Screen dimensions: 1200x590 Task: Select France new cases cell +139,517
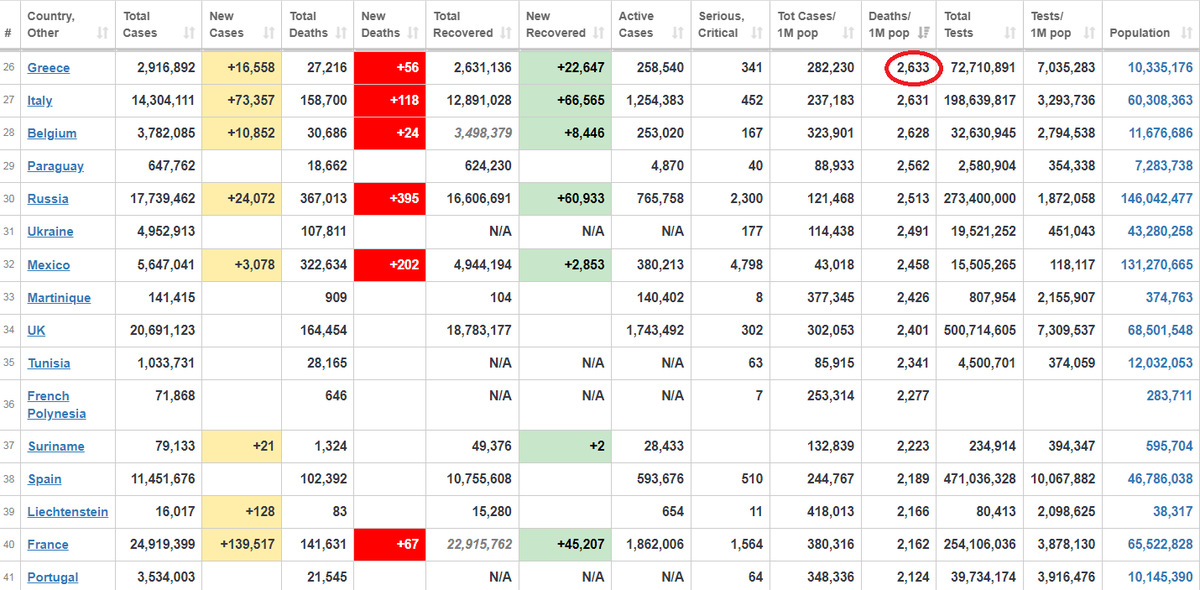pos(241,545)
